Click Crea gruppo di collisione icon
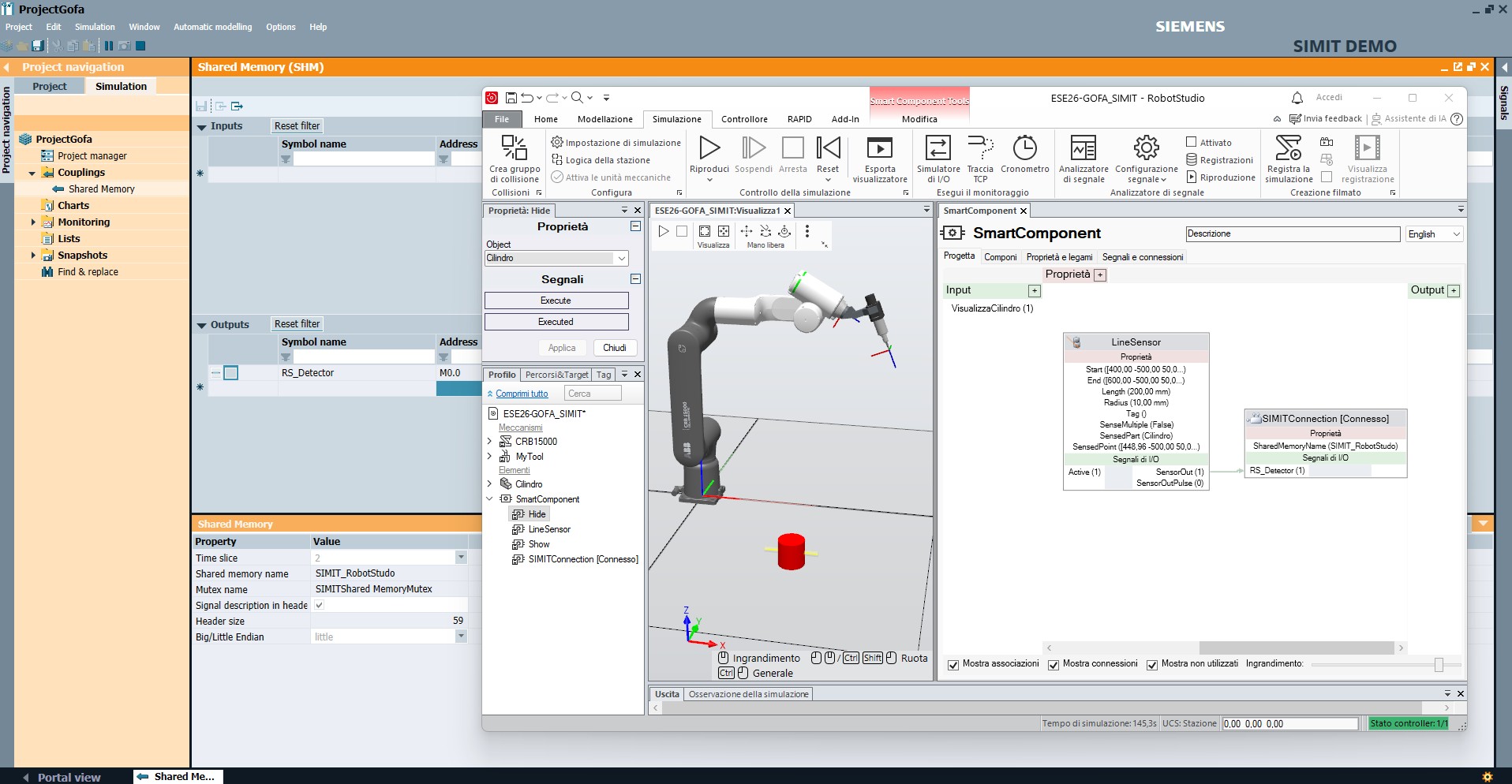The height and width of the screenshot is (784, 1512). (x=515, y=148)
